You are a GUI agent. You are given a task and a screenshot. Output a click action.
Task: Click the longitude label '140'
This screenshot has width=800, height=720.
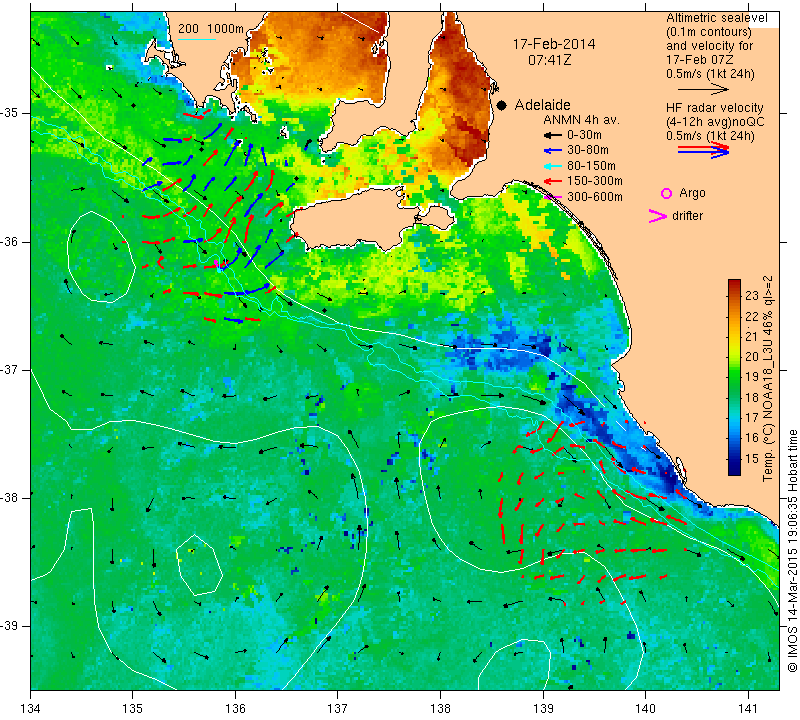[x=645, y=709]
